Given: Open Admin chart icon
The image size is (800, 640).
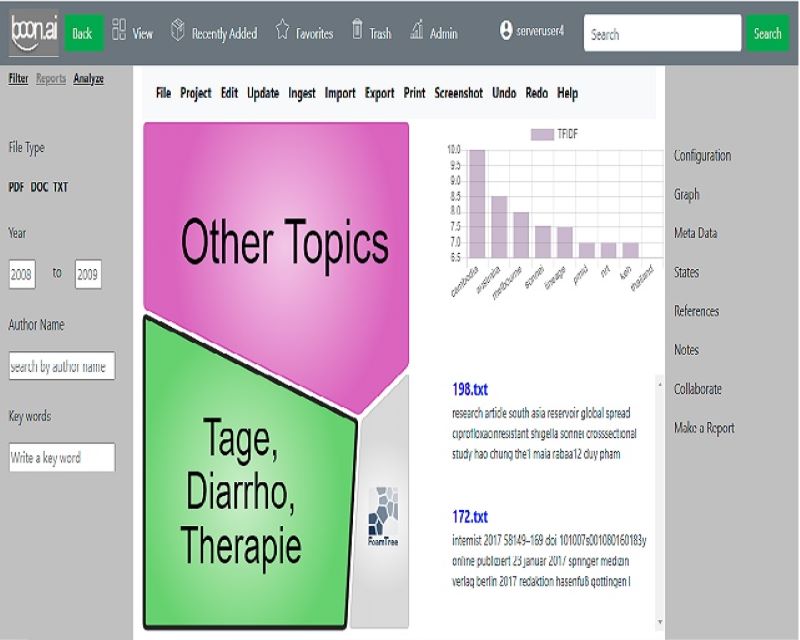Looking at the screenshot, I should 416,31.
